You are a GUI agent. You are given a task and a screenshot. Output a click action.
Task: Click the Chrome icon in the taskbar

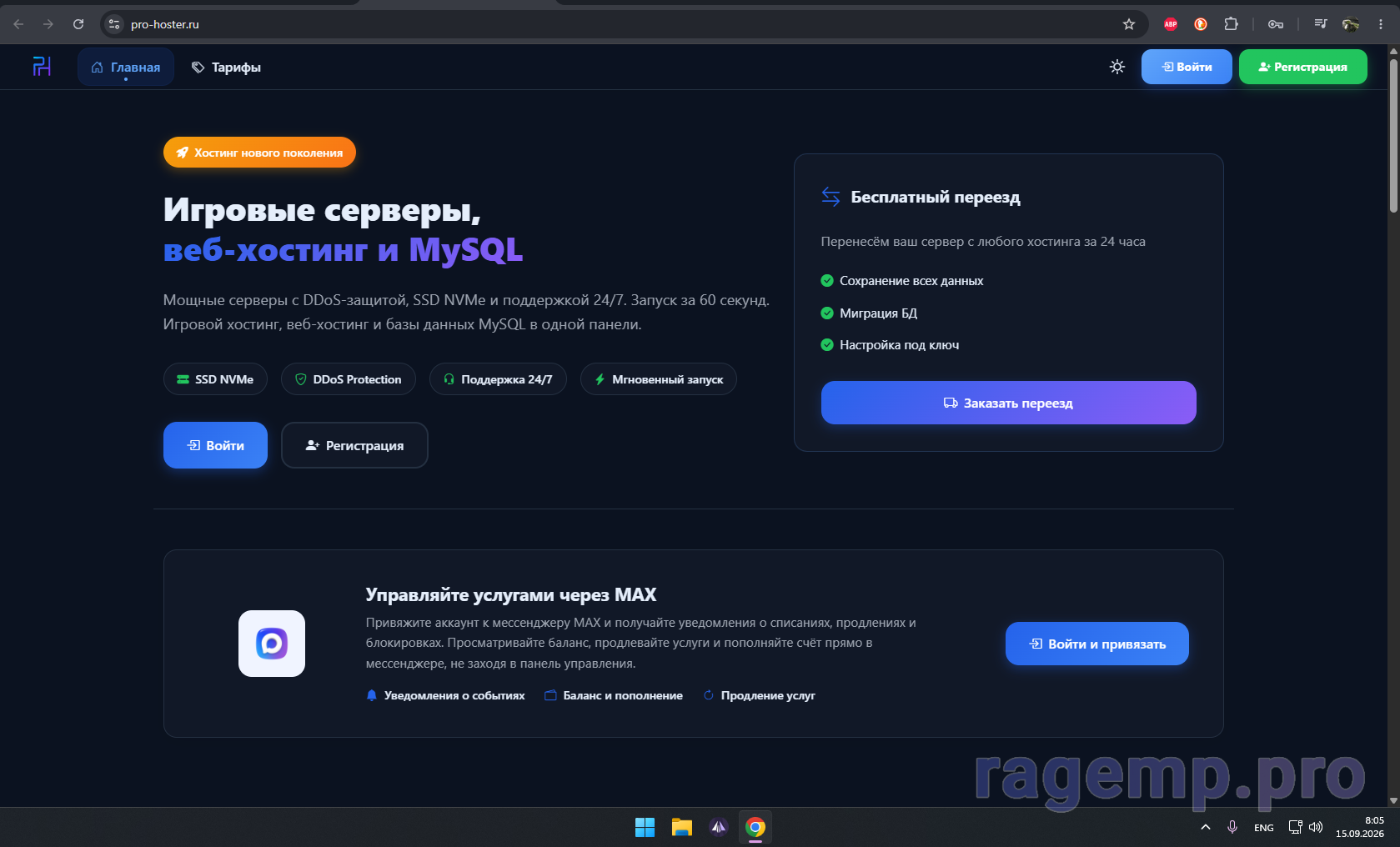pos(755,827)
